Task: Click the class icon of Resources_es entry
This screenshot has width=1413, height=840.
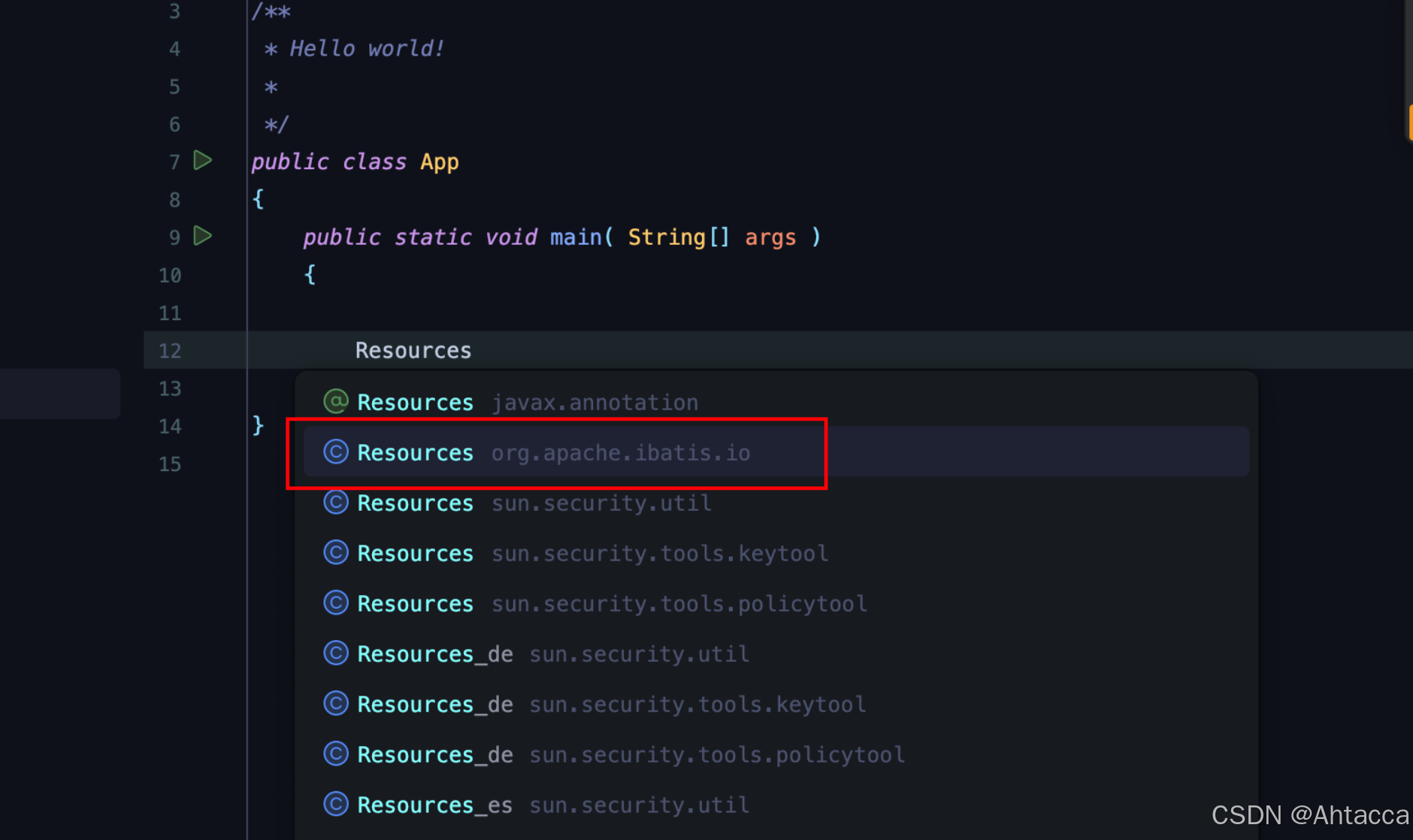Action: pyautogui.click(x=336, y=804)
